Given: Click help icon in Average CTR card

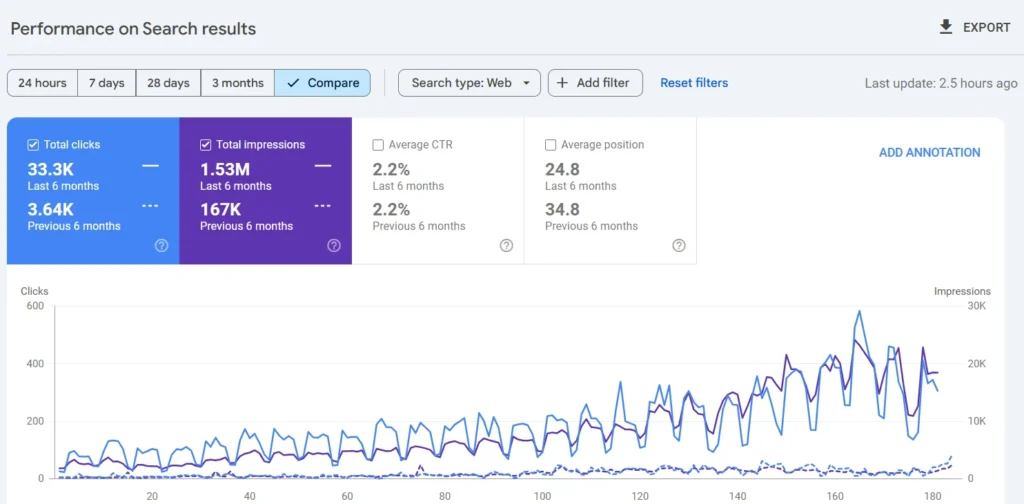Looking at the screenshot, I should coord(506,246).
